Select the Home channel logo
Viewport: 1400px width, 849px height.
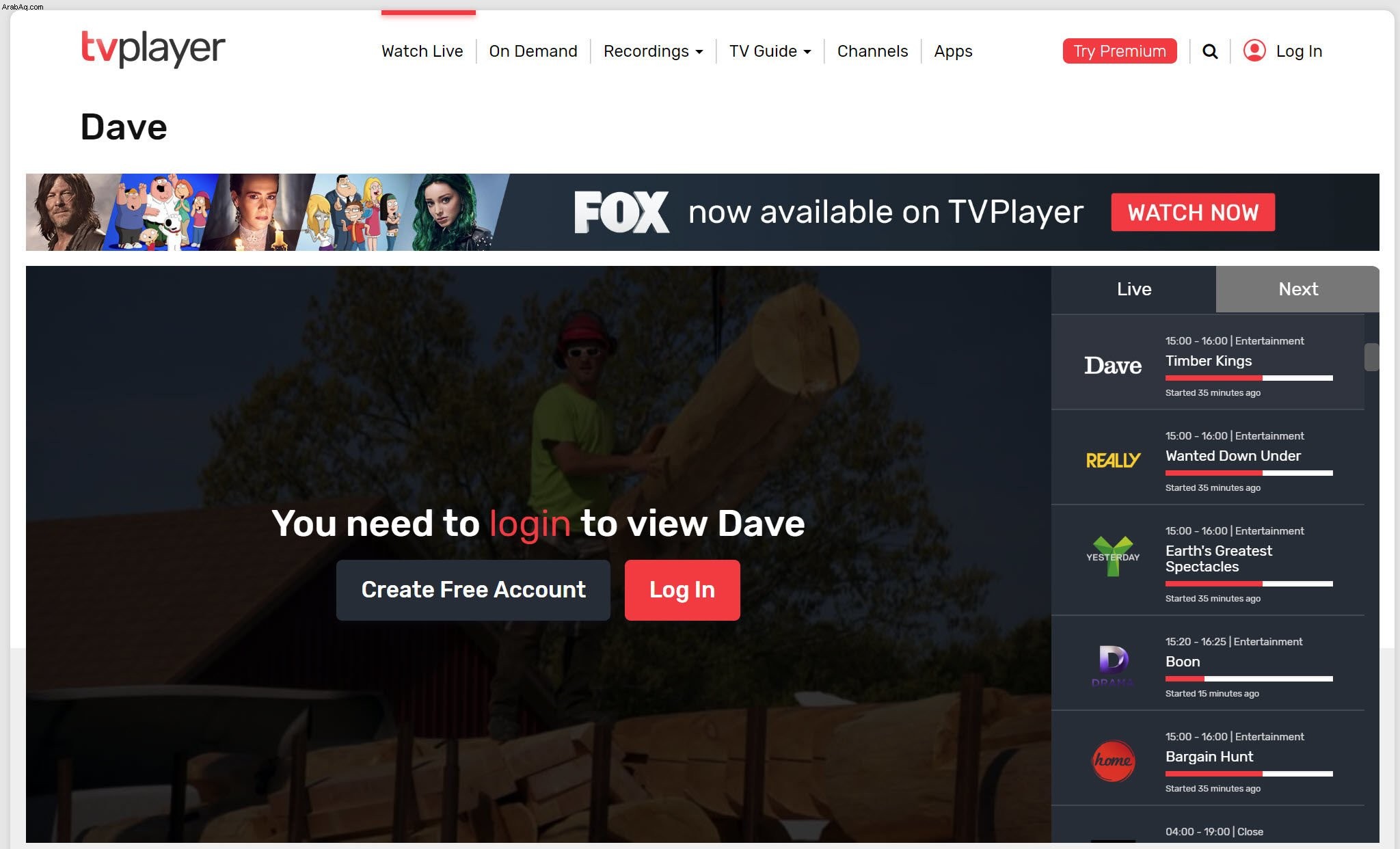[1113, 761]
